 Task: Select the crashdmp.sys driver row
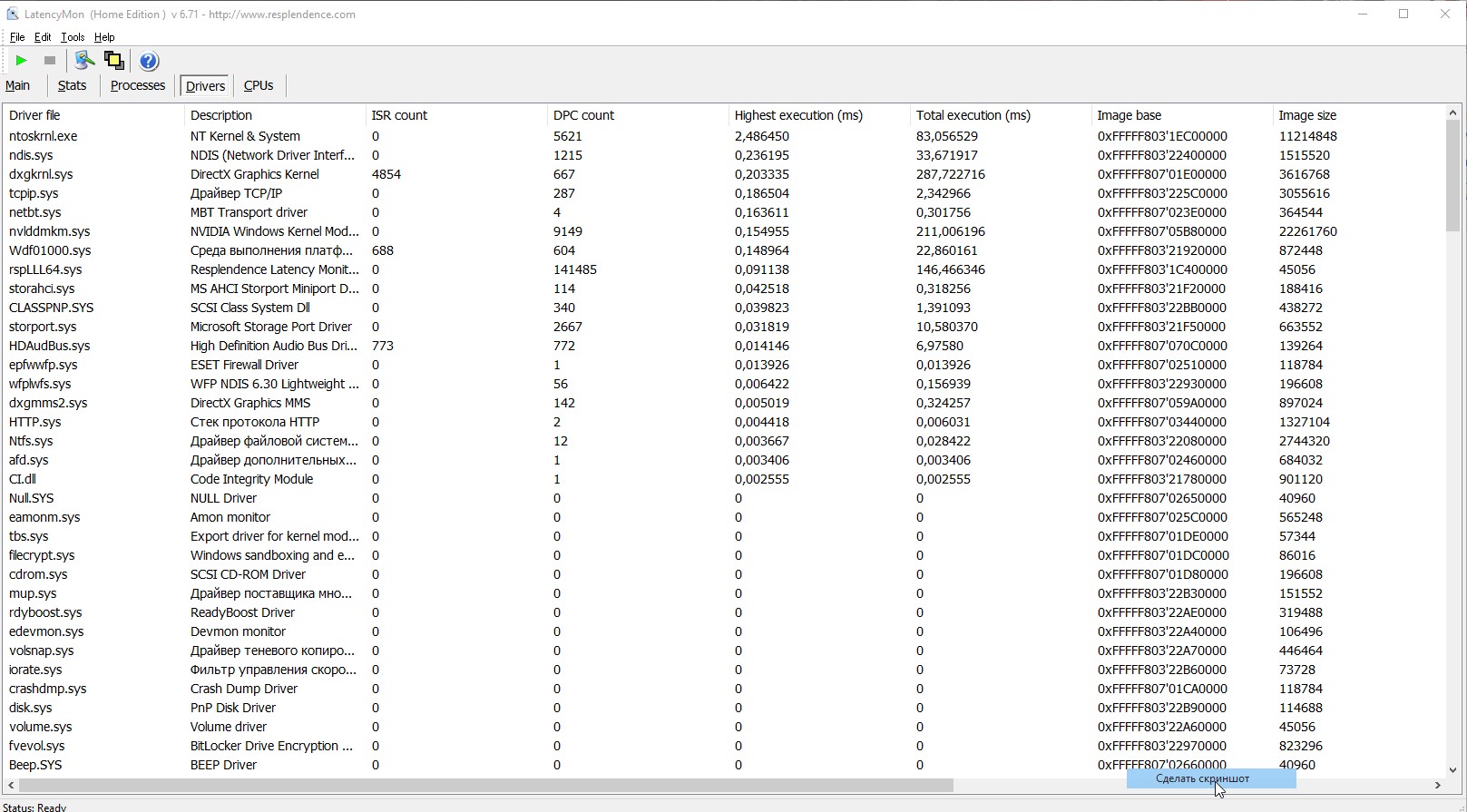pos(724,689)
